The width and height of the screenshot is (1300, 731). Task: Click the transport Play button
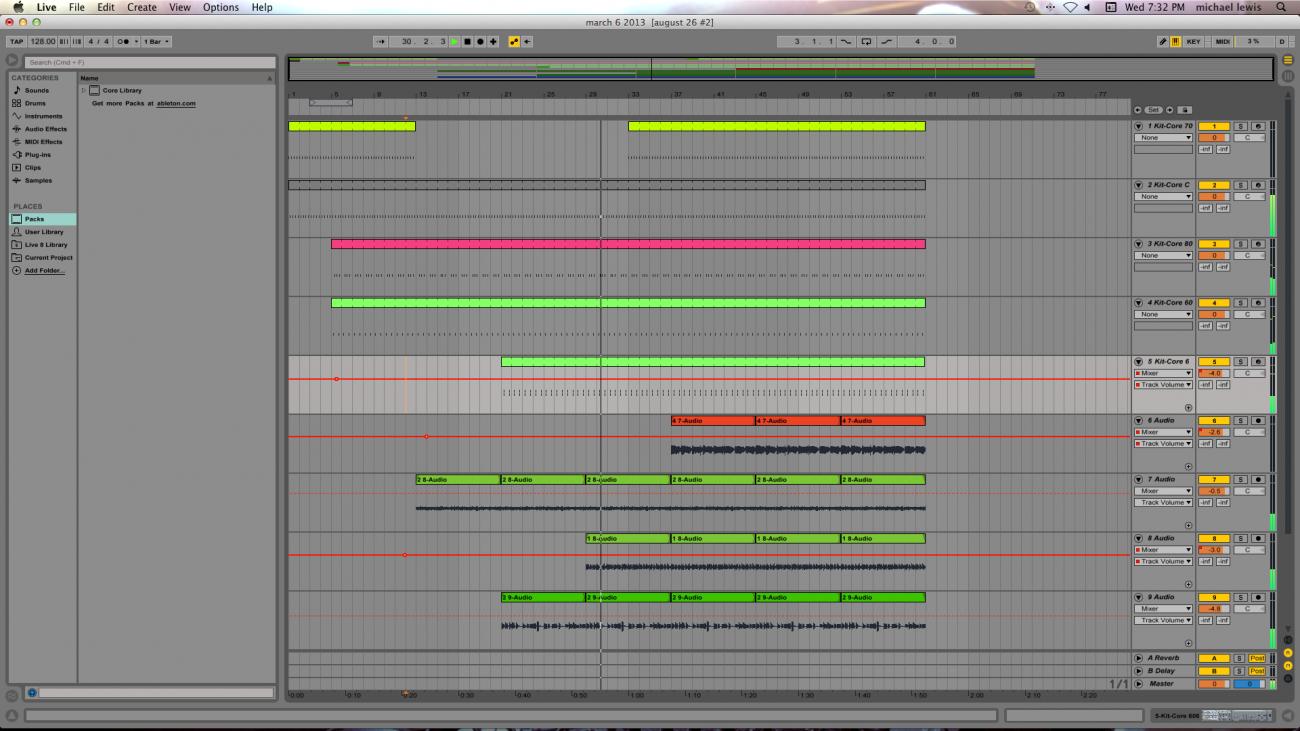pos(454,42)
